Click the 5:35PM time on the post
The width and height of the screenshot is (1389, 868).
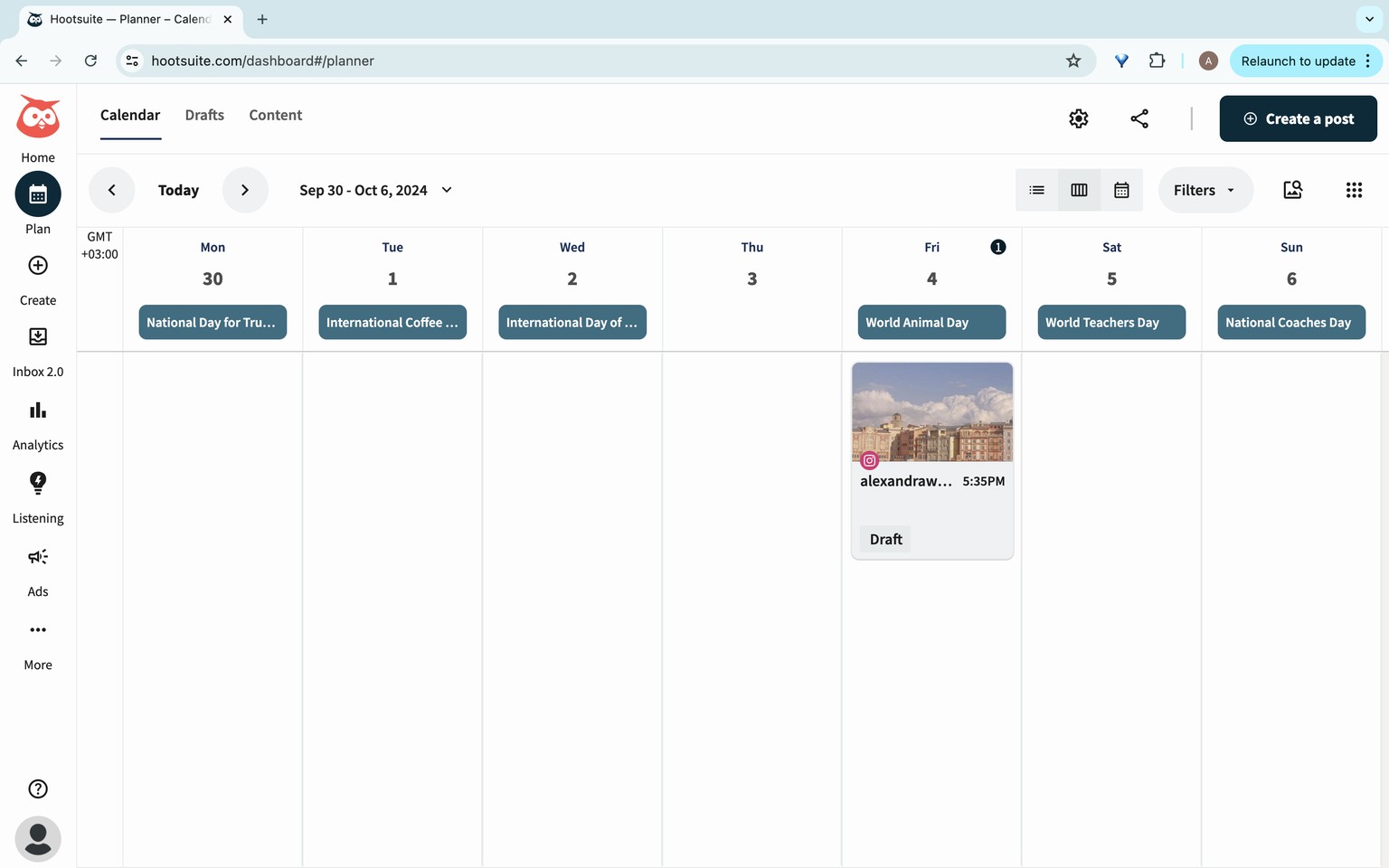click(x=984, y=481)
